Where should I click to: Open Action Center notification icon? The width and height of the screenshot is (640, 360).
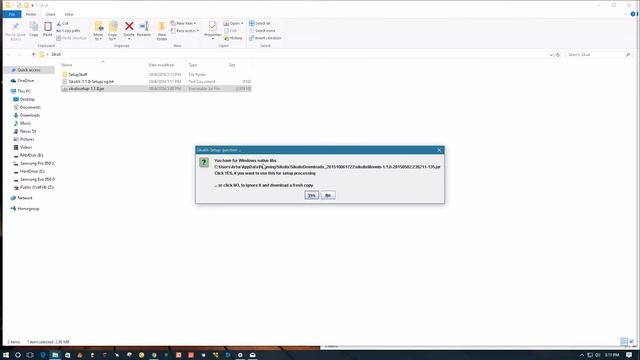629,355
